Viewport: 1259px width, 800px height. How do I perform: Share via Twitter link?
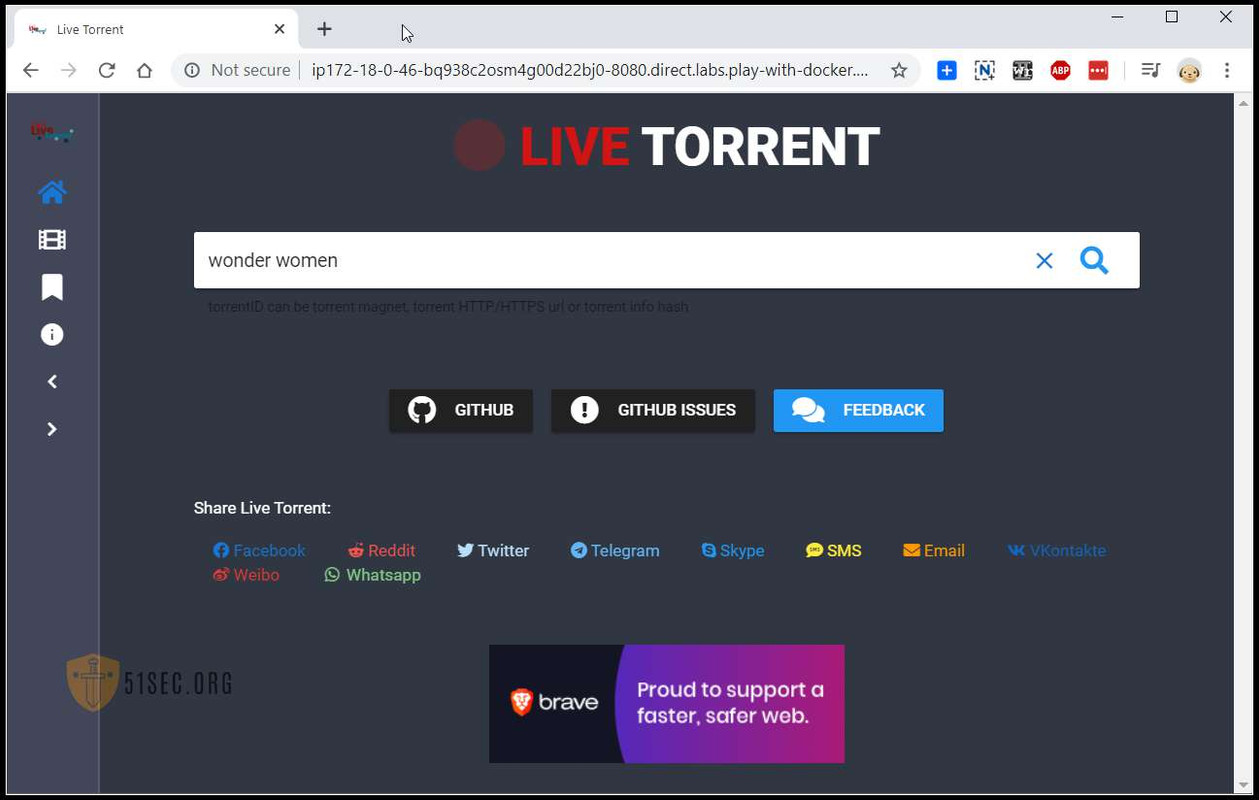(x=493, y=550)
